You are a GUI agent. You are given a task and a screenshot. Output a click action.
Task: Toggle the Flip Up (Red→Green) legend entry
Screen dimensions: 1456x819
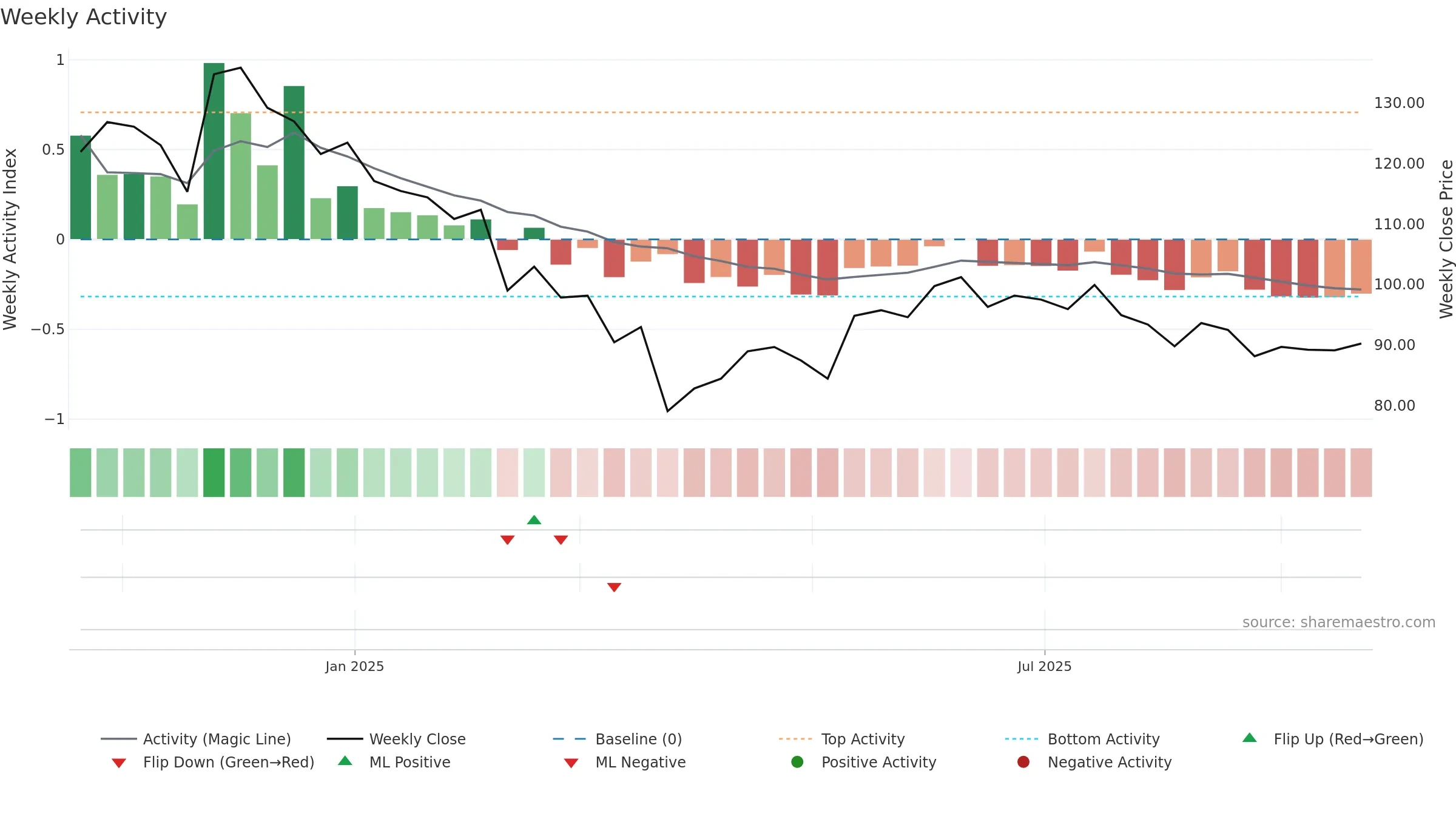pyautogui.click(x=1332, y=739)
